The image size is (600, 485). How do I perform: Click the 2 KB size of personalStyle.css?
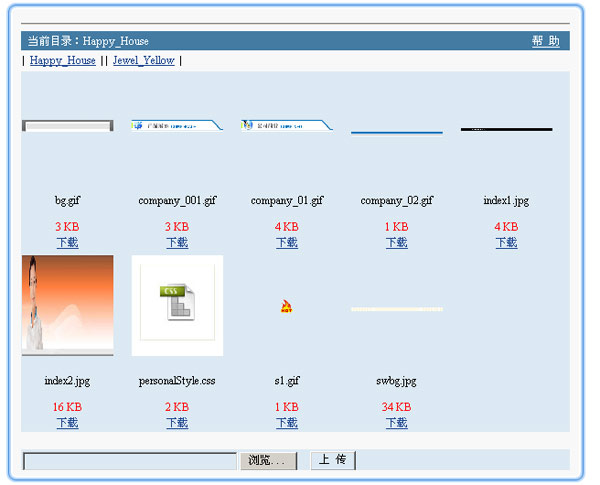(x=177, y=407)
